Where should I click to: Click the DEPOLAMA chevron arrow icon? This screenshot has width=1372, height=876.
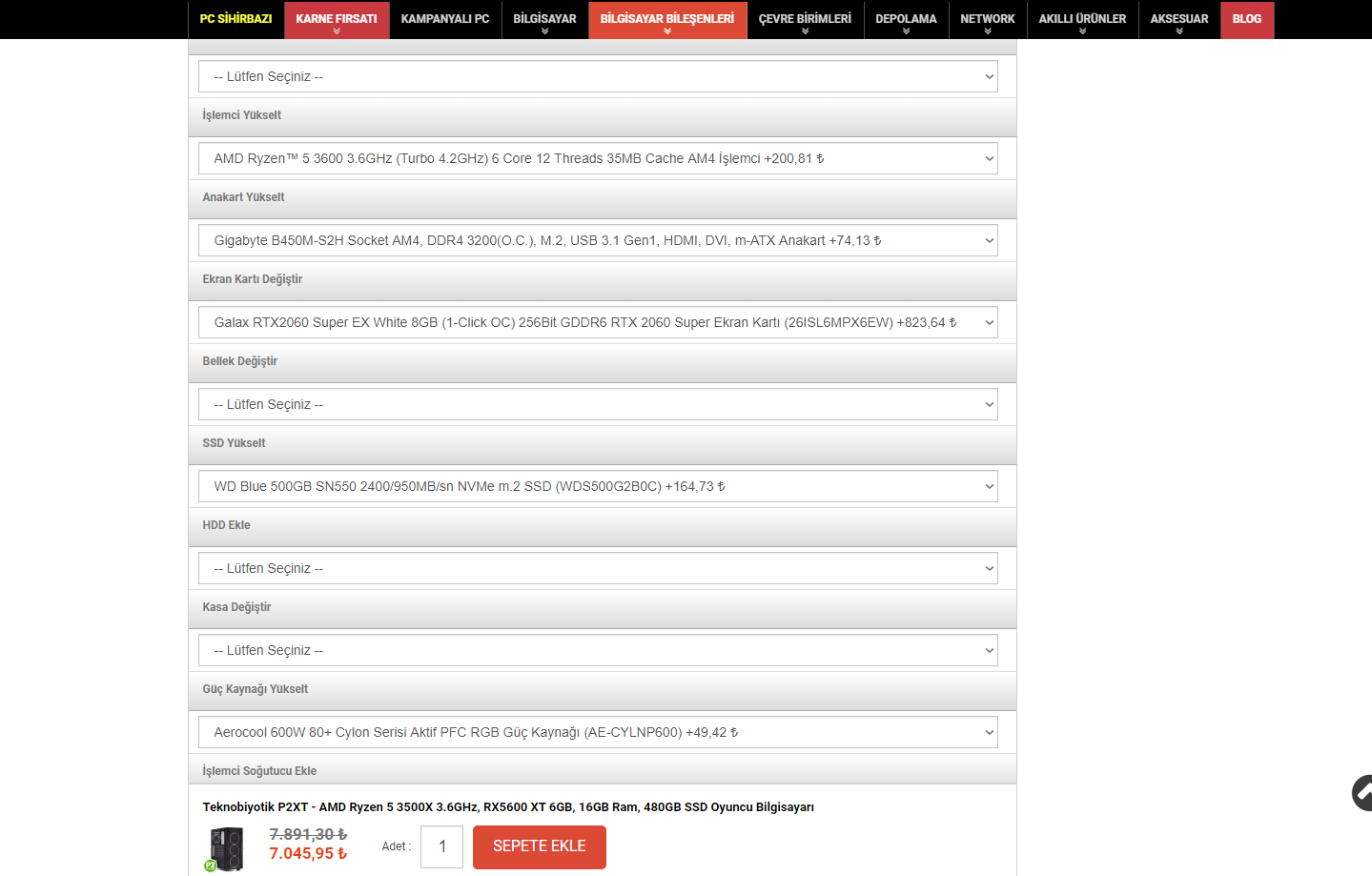coord(907,31)
